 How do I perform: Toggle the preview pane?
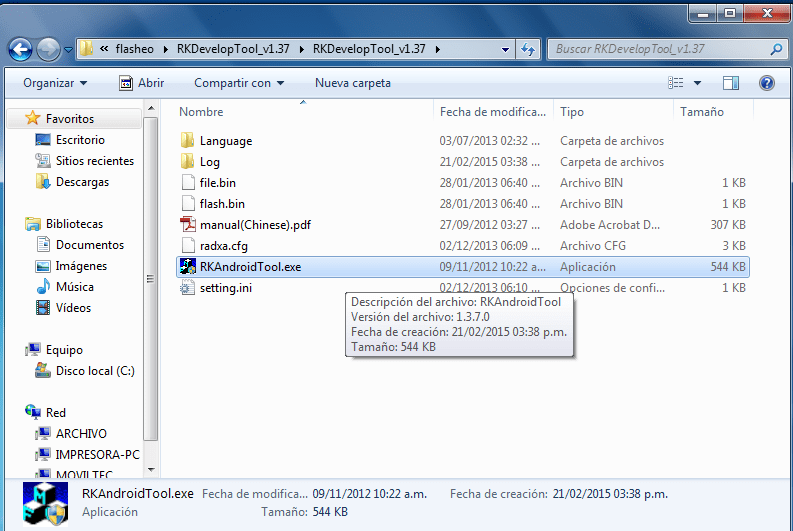[731, 83]
